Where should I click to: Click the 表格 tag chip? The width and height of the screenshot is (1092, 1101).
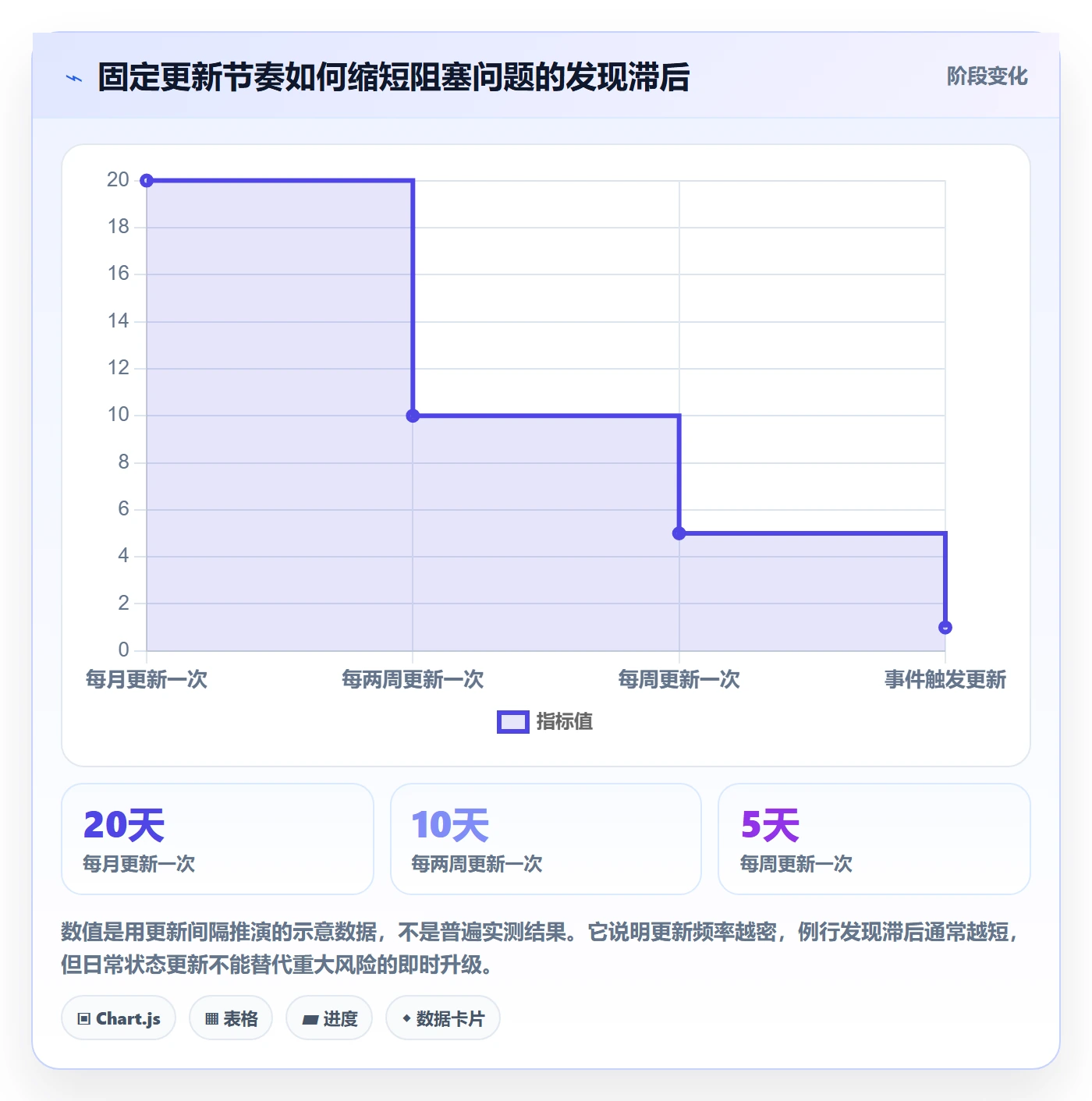tap(231, 1018)
